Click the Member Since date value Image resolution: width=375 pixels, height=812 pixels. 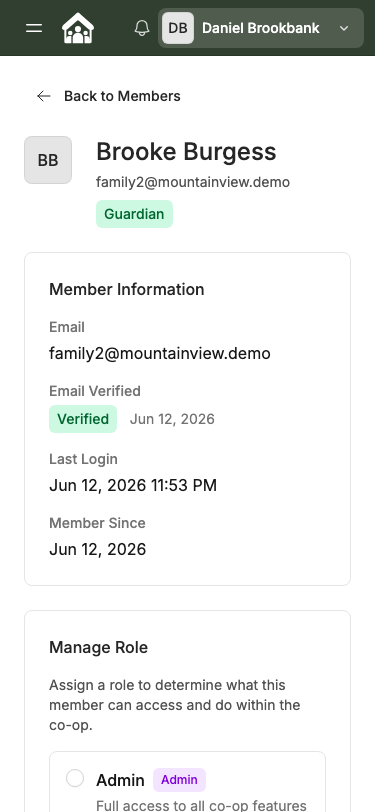pos(97,549)
